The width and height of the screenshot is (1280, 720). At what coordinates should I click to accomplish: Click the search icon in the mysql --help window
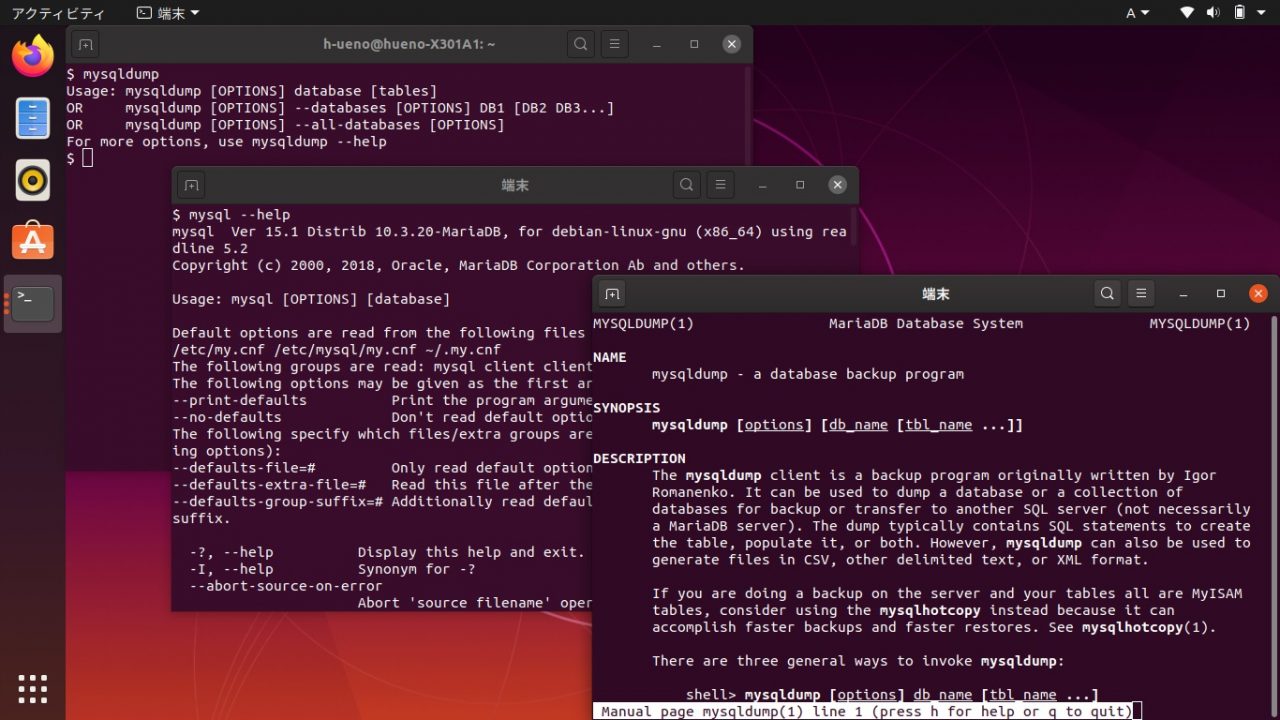685,185
